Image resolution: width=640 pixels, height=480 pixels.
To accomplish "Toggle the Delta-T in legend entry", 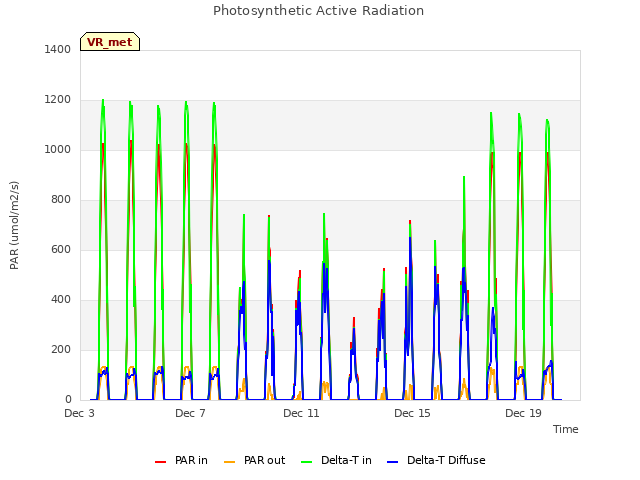I will (336, 460).
